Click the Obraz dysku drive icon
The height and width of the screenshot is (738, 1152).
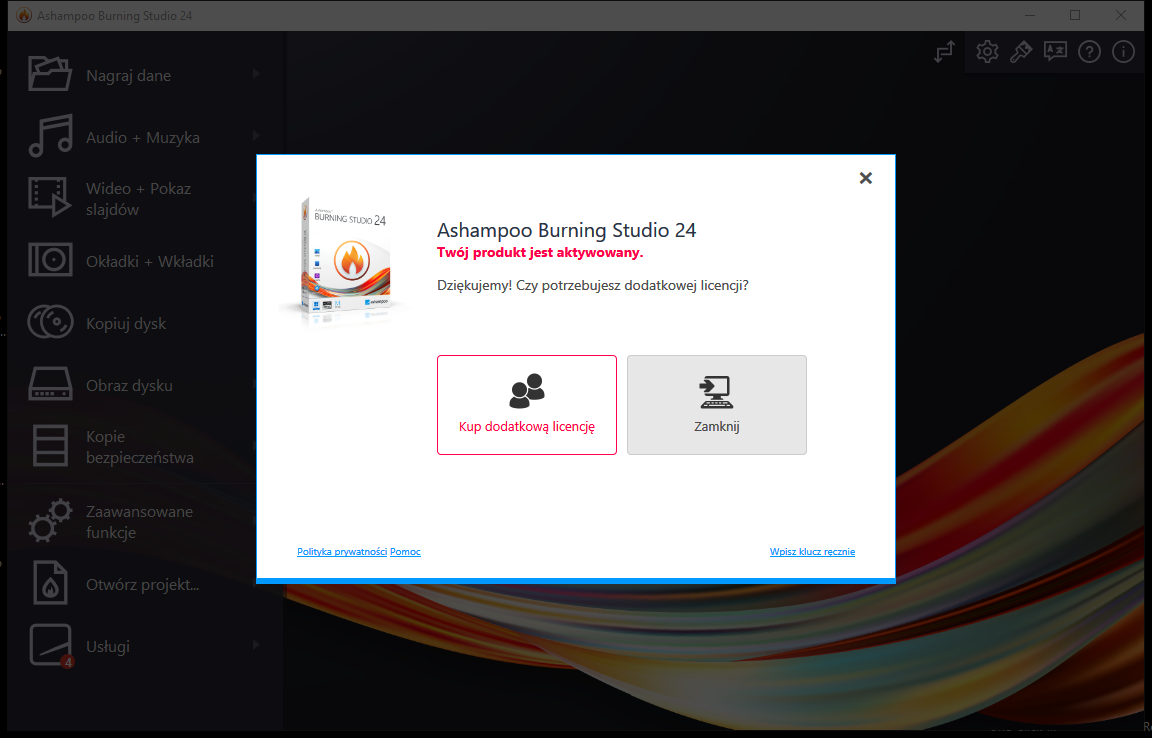point(50,384)
